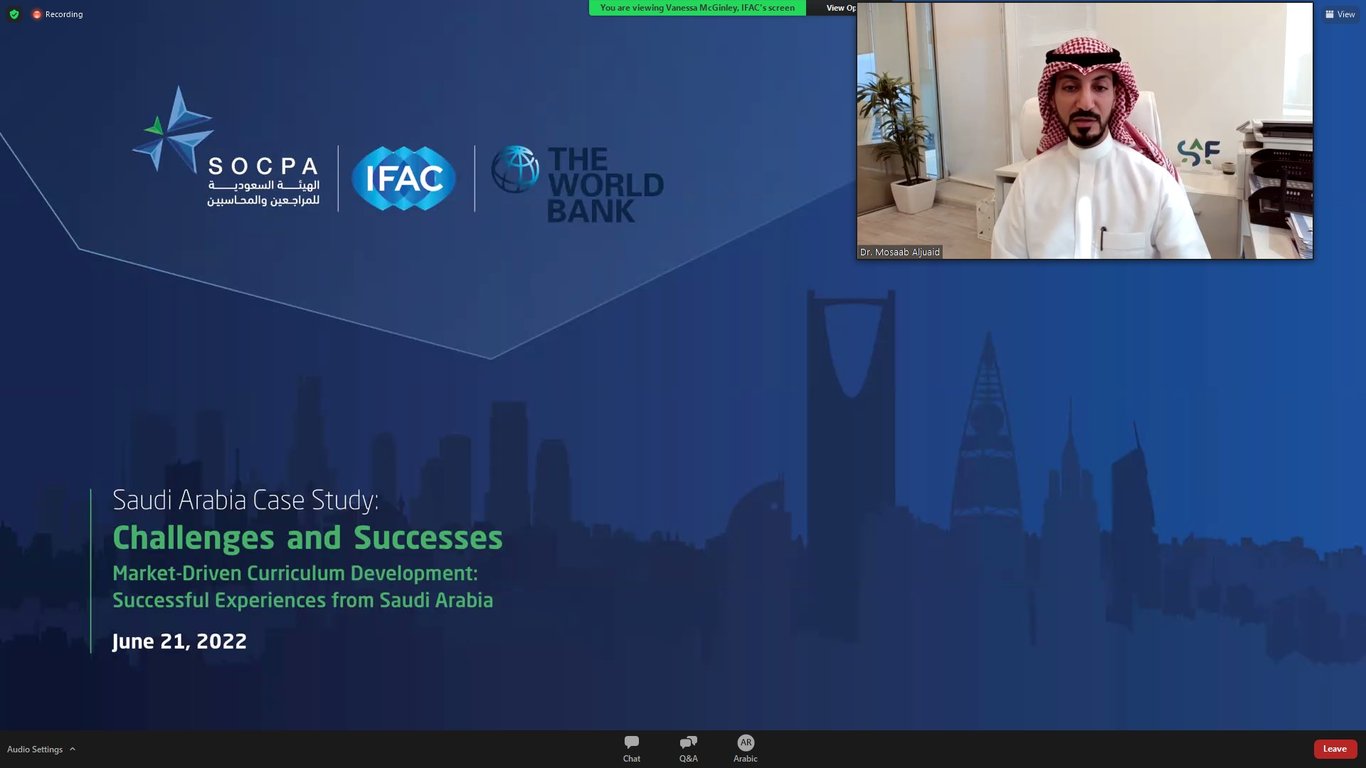Expand View Options dropdown
The width and height of the screenshot is (1366, 768).
[840, 8]
